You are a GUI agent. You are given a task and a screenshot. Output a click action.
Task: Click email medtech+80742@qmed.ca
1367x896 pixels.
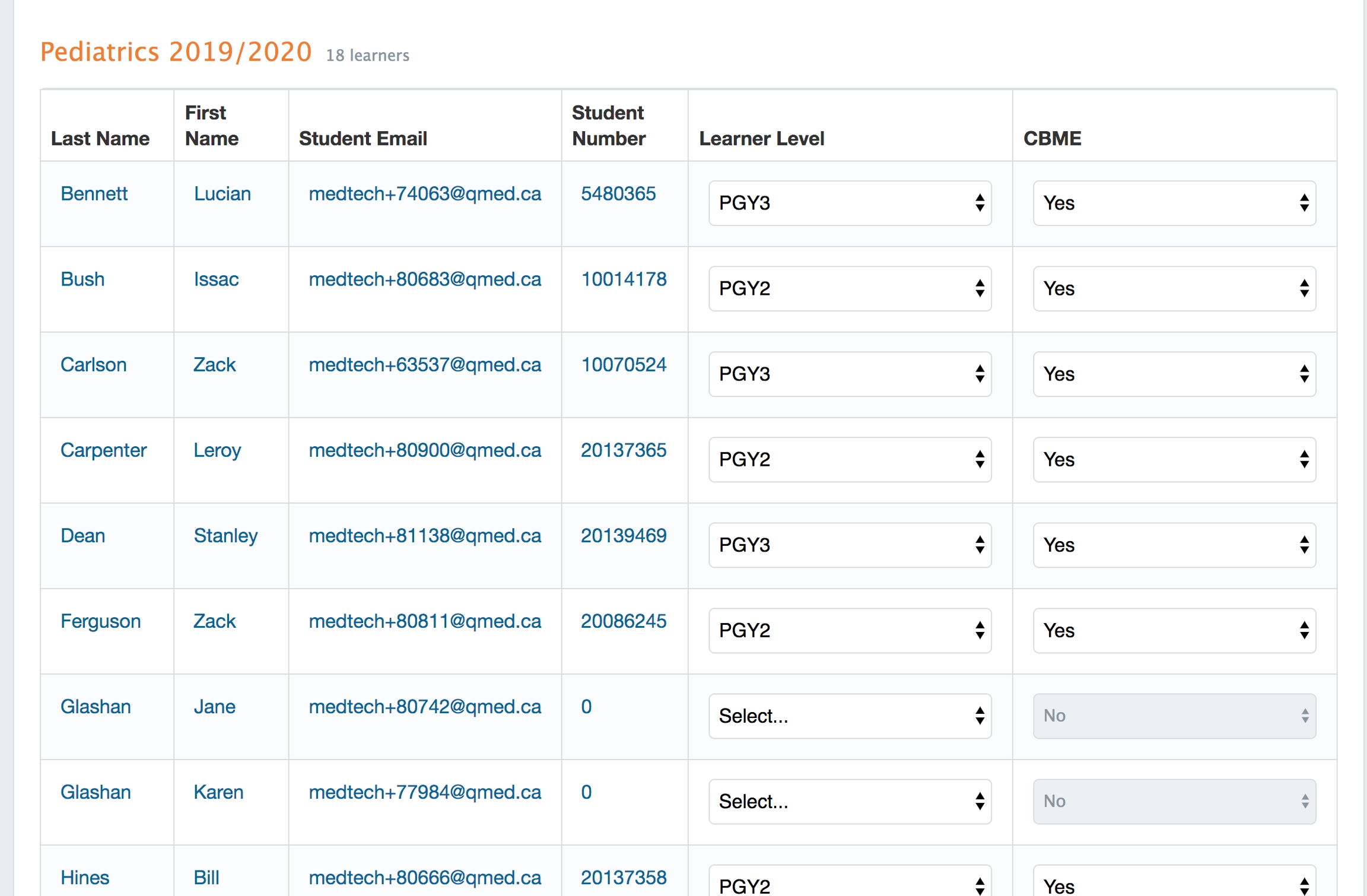click(425, 706)
